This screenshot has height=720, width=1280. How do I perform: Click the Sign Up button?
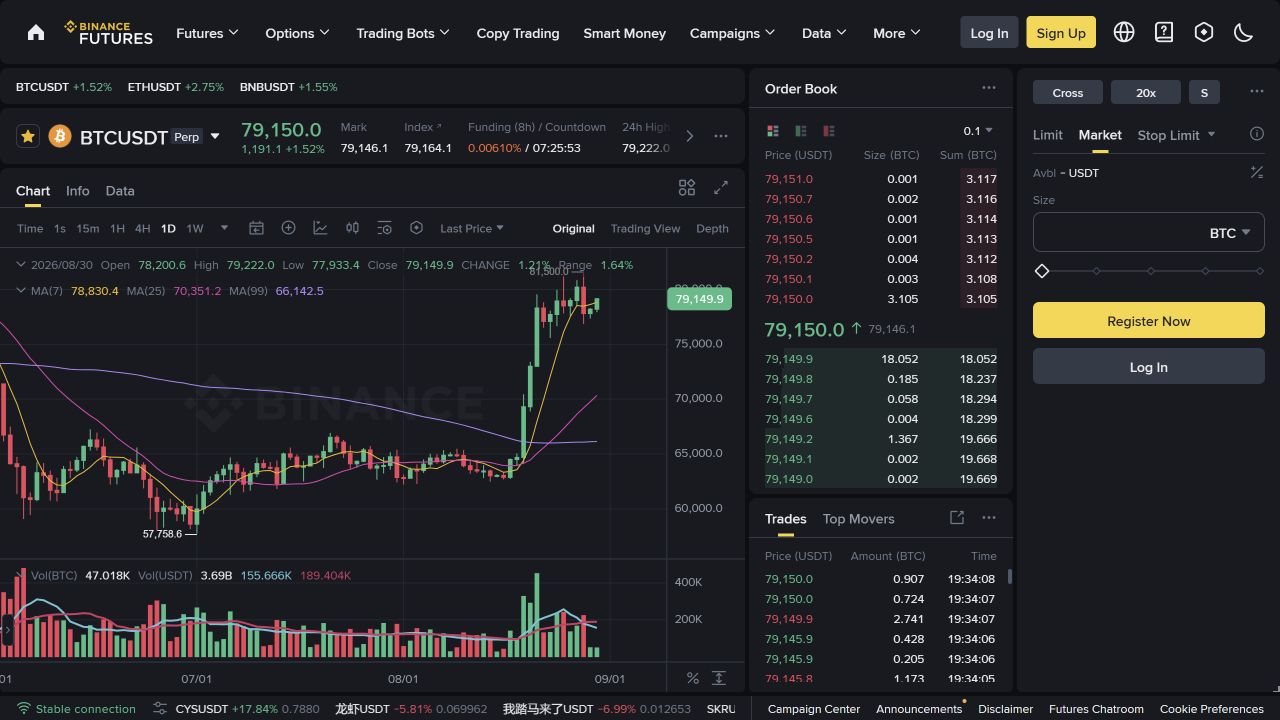coord(1061,33)
